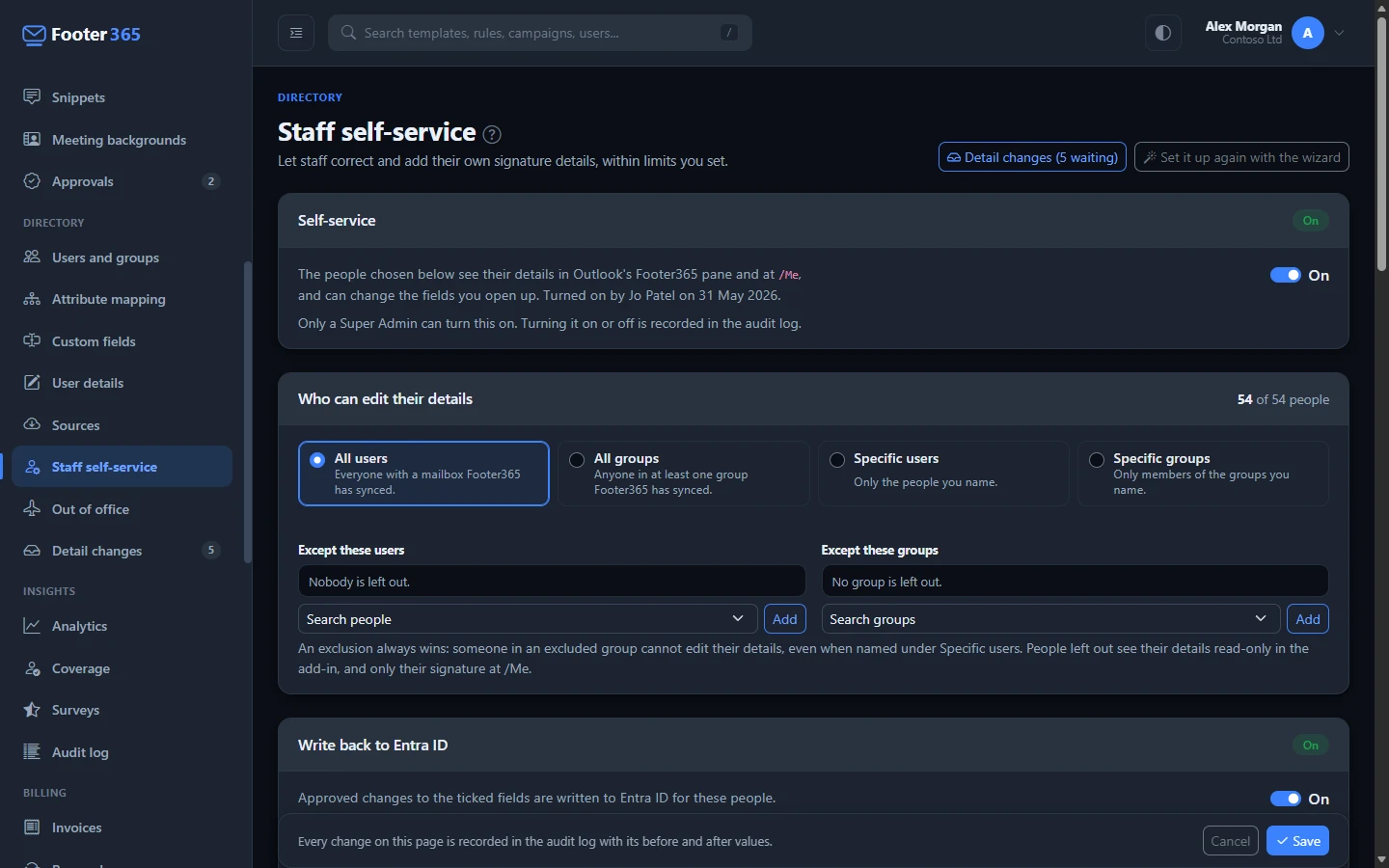
Task: Click the Custom fields icon
Action: pyautogui.click(x=32, y=341)
